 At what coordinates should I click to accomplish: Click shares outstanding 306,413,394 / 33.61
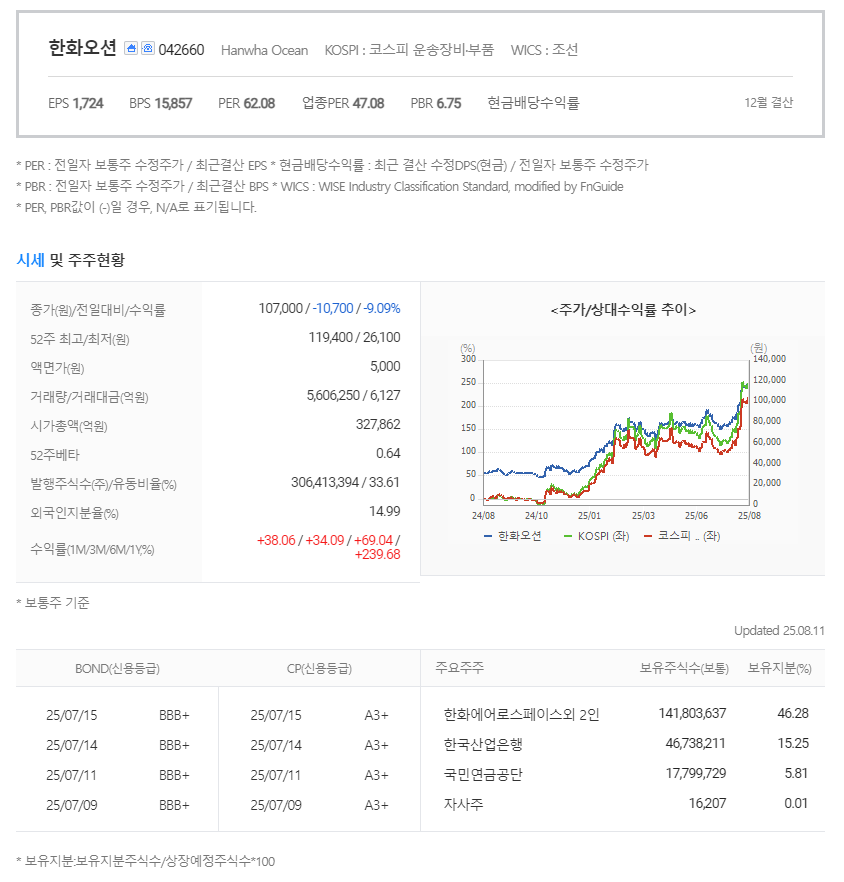pos(345,483)
